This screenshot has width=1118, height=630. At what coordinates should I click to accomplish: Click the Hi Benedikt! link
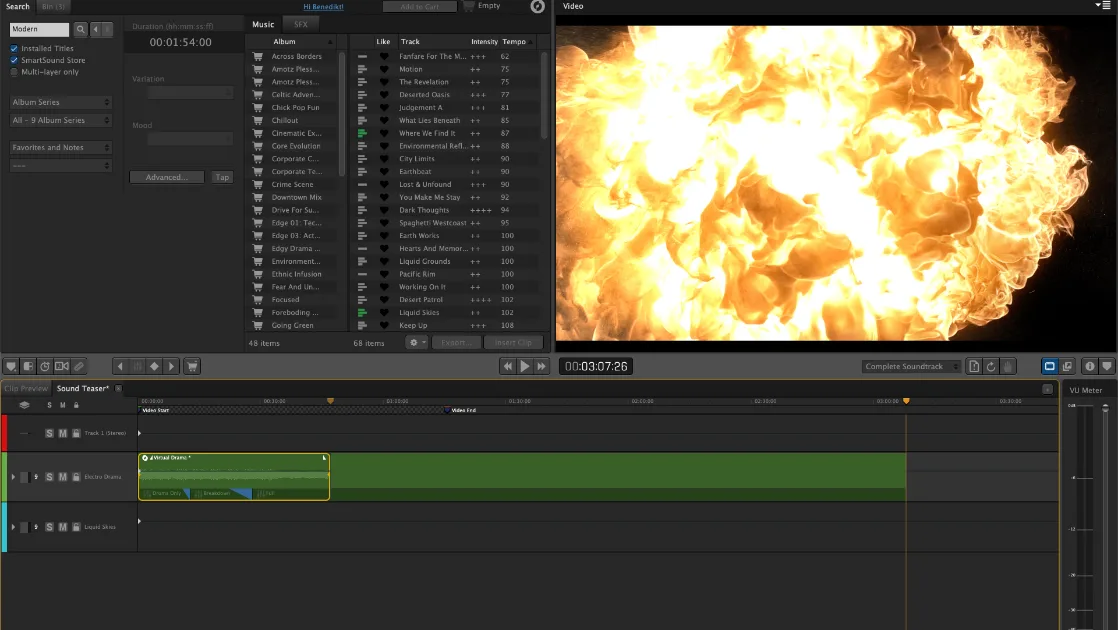click(x=324, y=7)
